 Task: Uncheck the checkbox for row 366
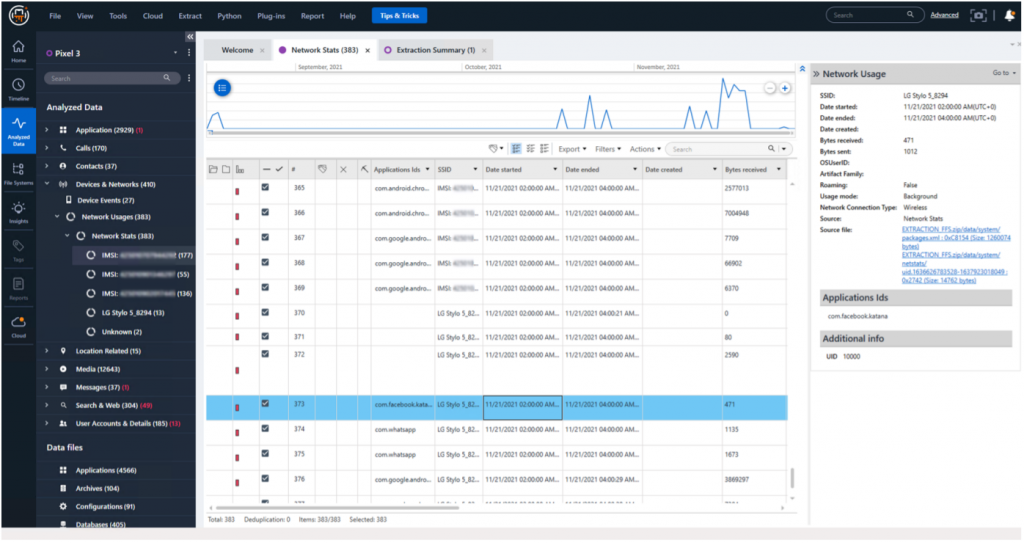click(265, 212)
